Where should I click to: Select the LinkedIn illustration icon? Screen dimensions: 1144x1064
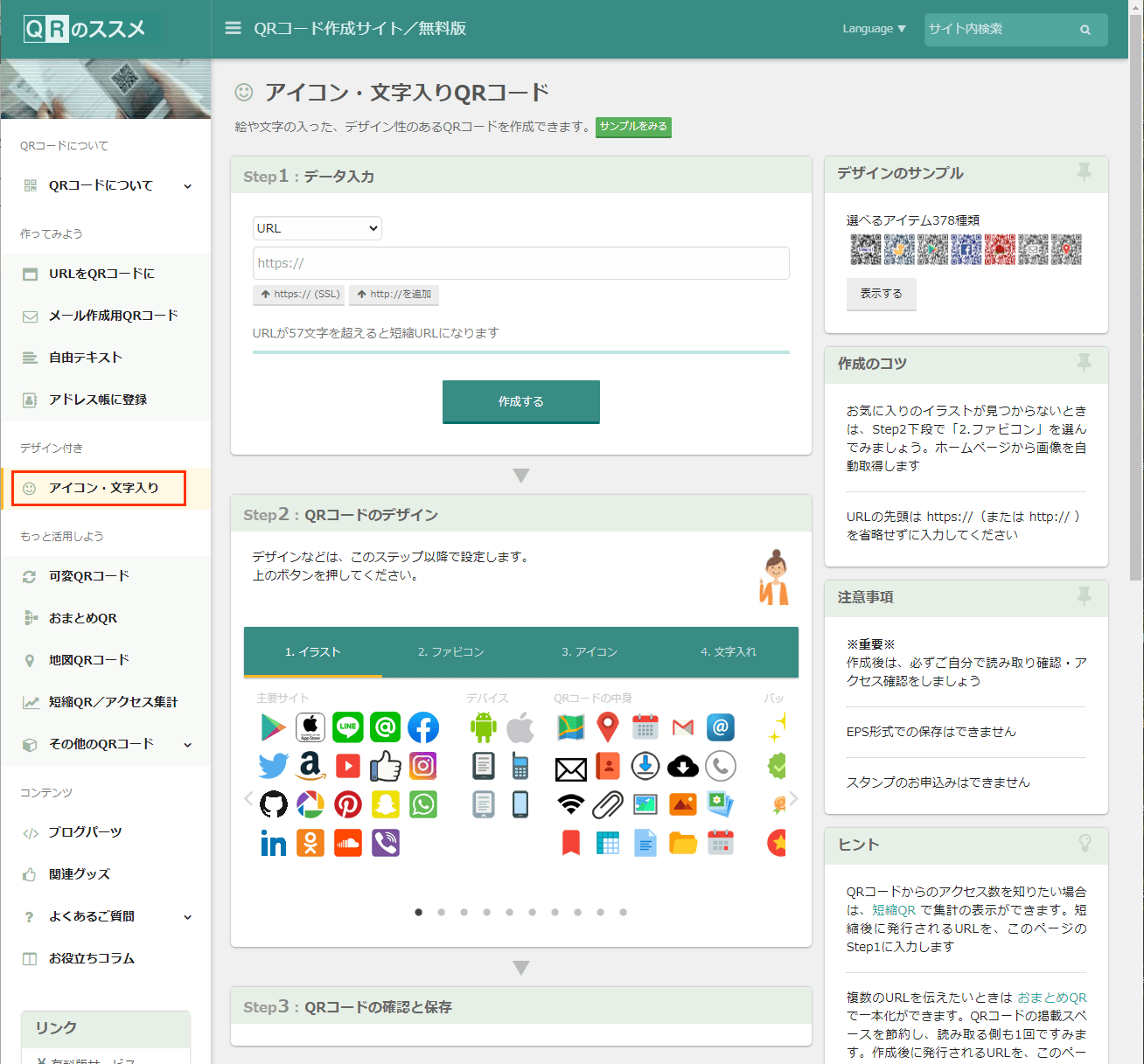click(x=274, y=843)
